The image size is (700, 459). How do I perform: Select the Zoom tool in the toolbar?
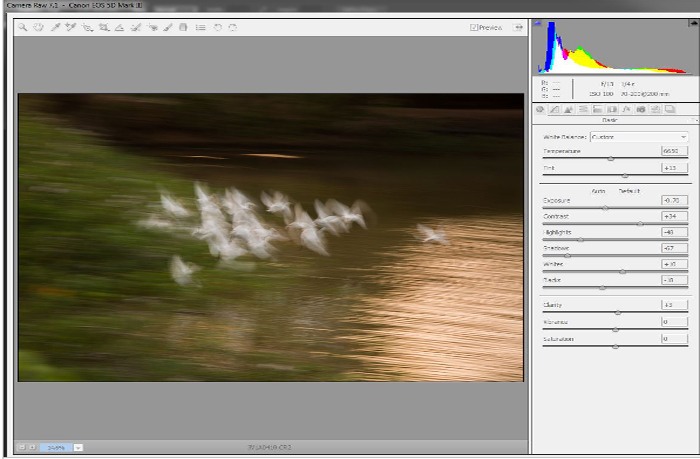[x=22, y=28]
